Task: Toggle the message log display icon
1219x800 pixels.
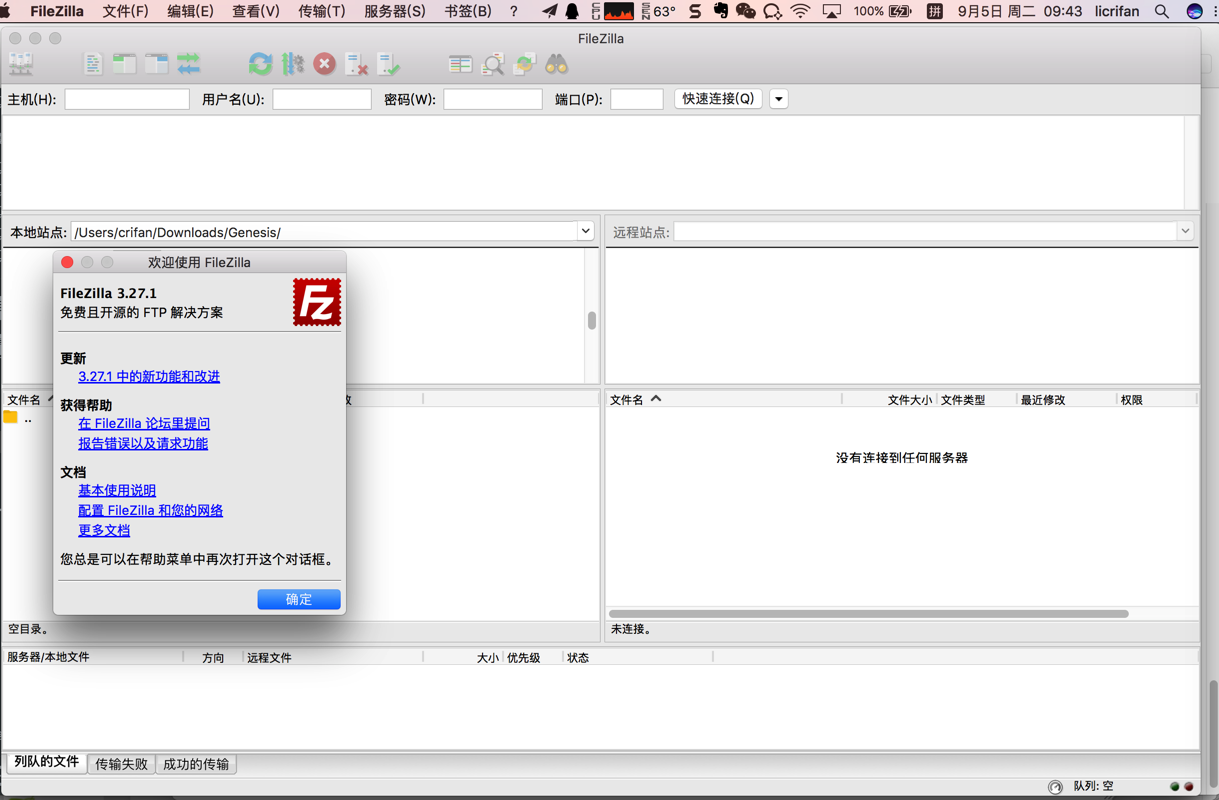Action: coord(93,64)
